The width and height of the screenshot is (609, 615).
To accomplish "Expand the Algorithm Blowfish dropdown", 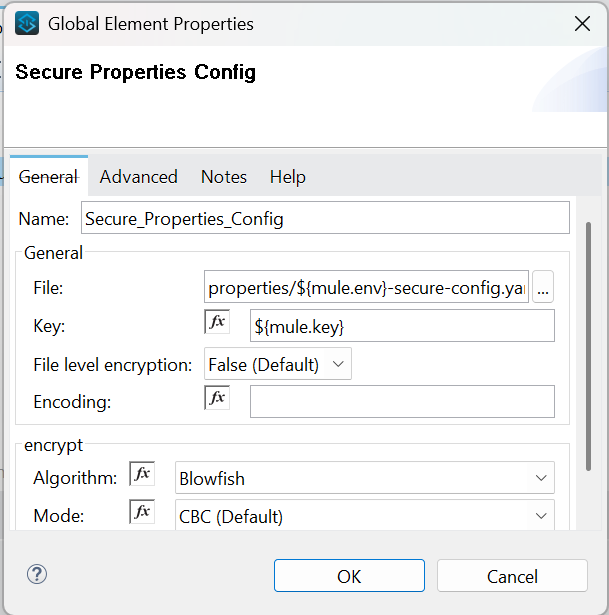I will [x=364, y=478].
